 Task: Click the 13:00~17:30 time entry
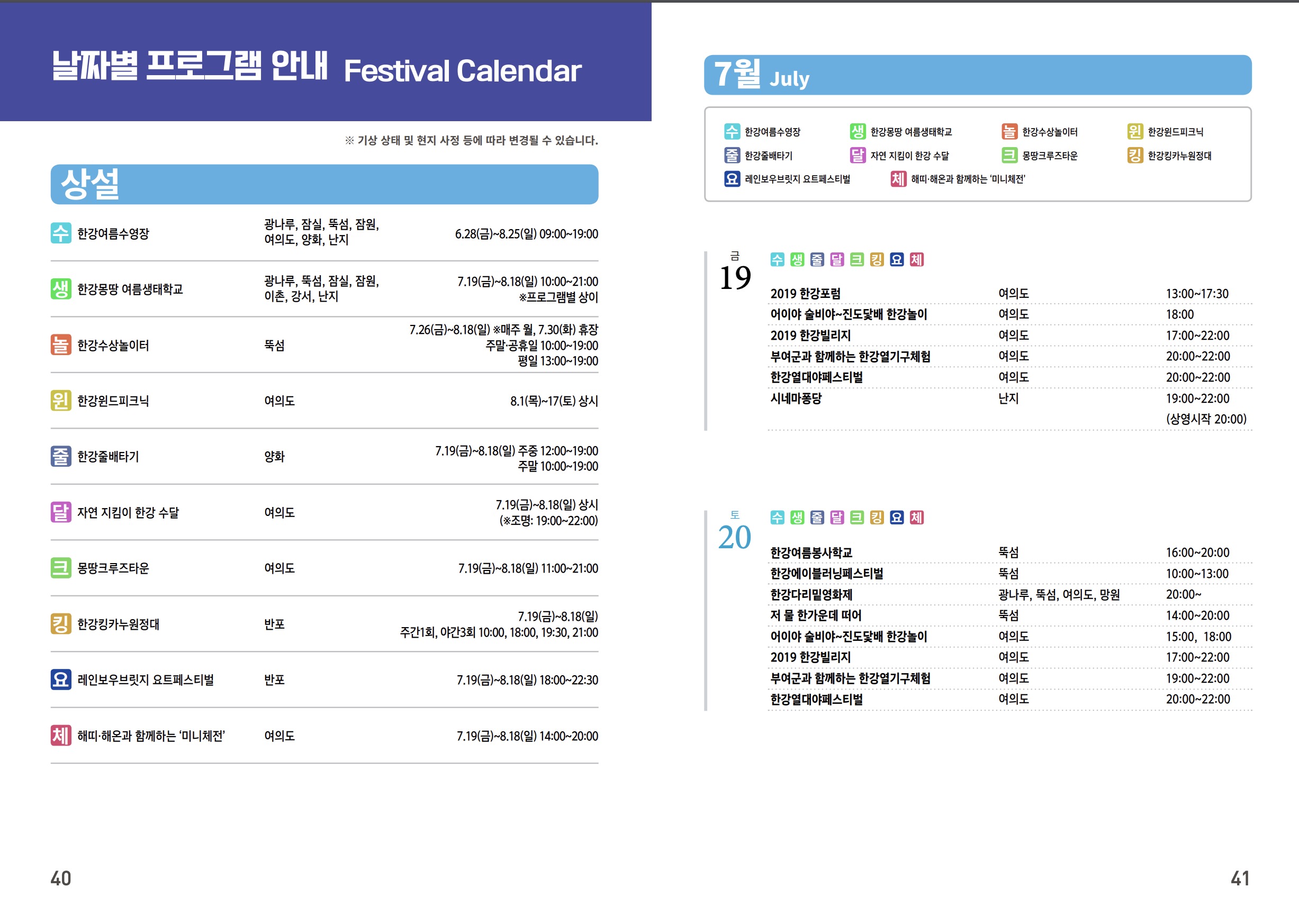point(1197,294)
